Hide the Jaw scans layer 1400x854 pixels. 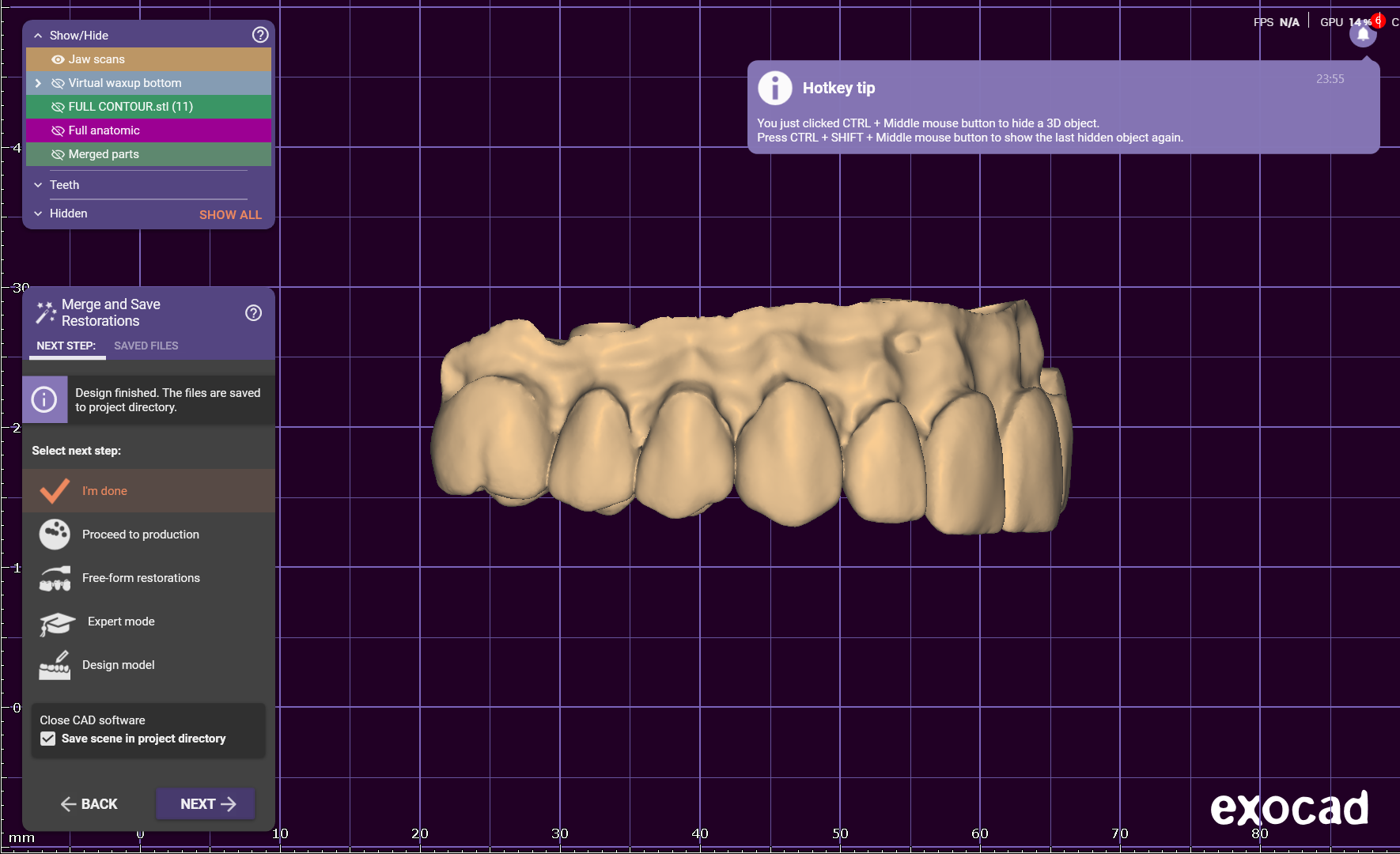[x=58, y=59]
